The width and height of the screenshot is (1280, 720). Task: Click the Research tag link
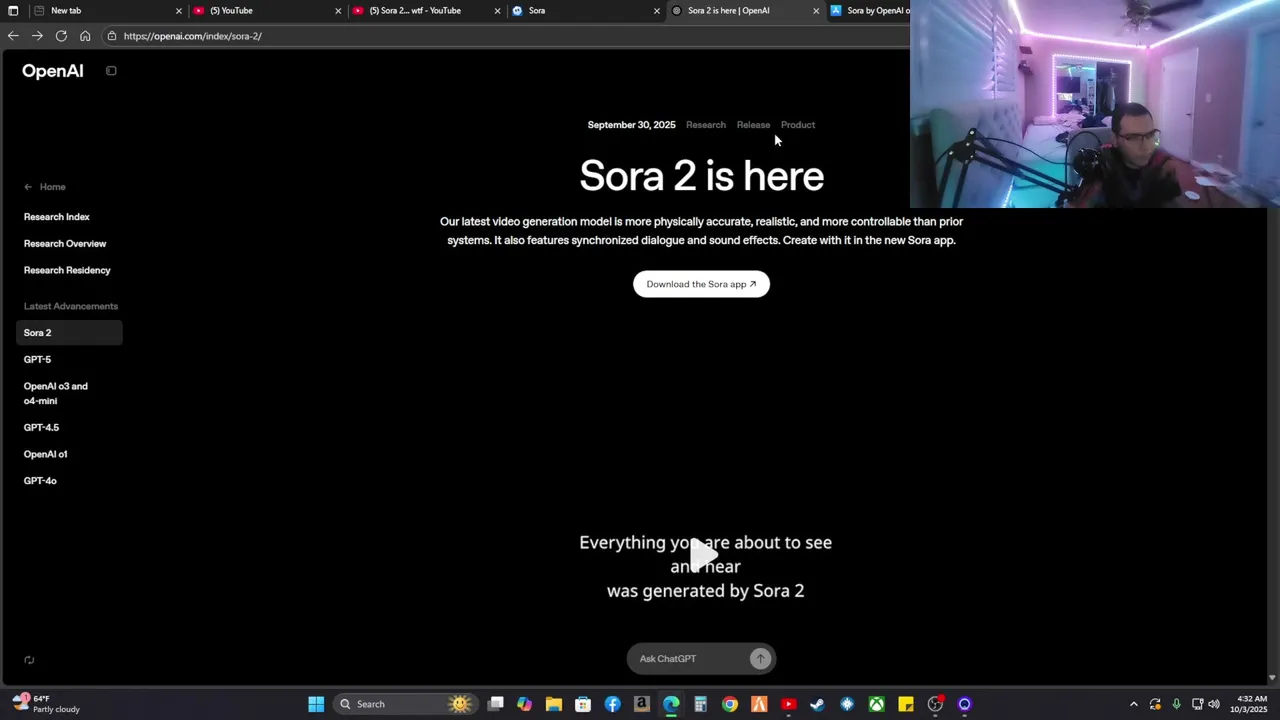coord(706,125)
